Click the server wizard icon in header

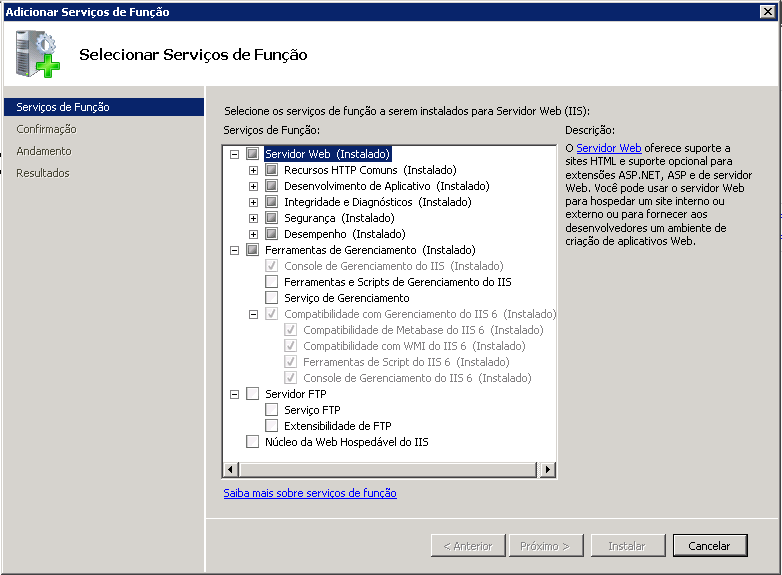[x=38, y=53]
